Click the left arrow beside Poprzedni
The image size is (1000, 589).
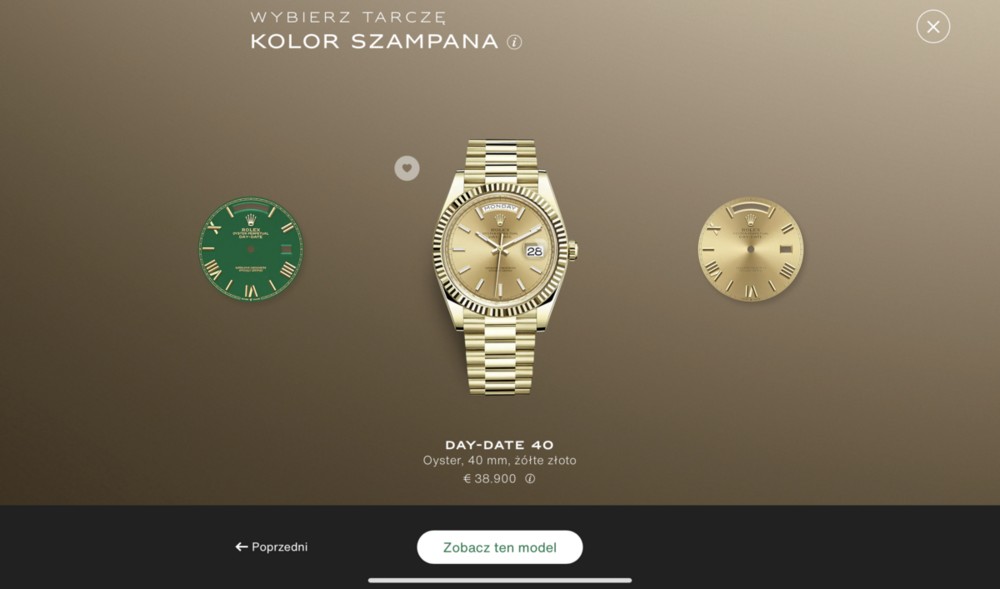point(241,547)
